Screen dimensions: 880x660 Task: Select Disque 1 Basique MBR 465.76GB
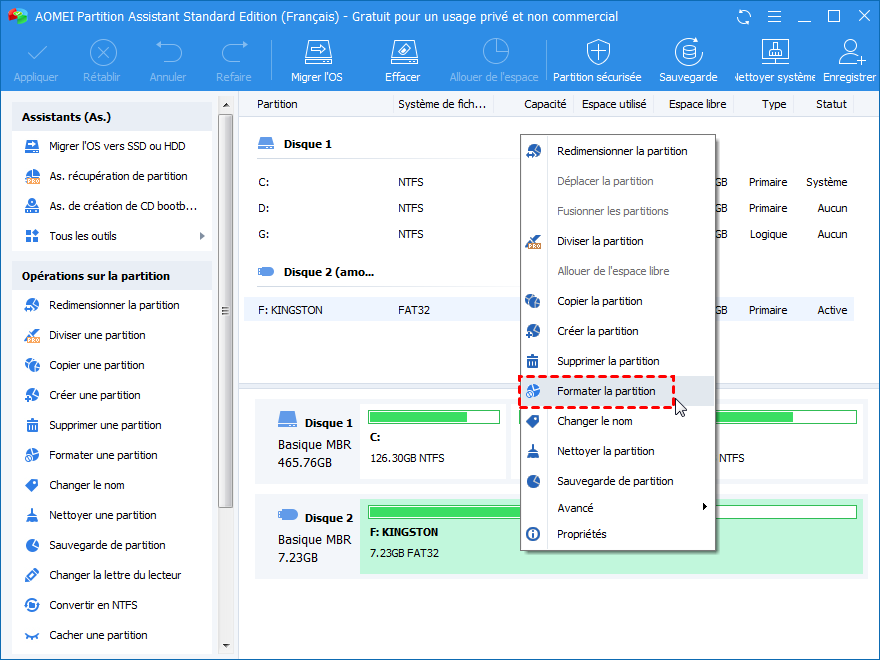[x=308, y=442]
